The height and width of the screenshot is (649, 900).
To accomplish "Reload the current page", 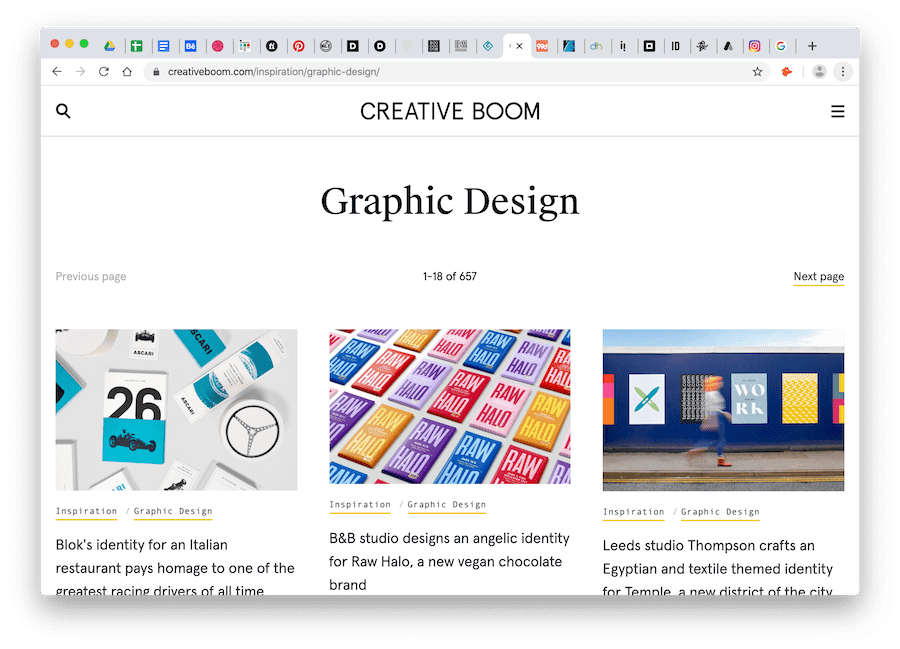I will pyautogui.click(x=104, y=72).
